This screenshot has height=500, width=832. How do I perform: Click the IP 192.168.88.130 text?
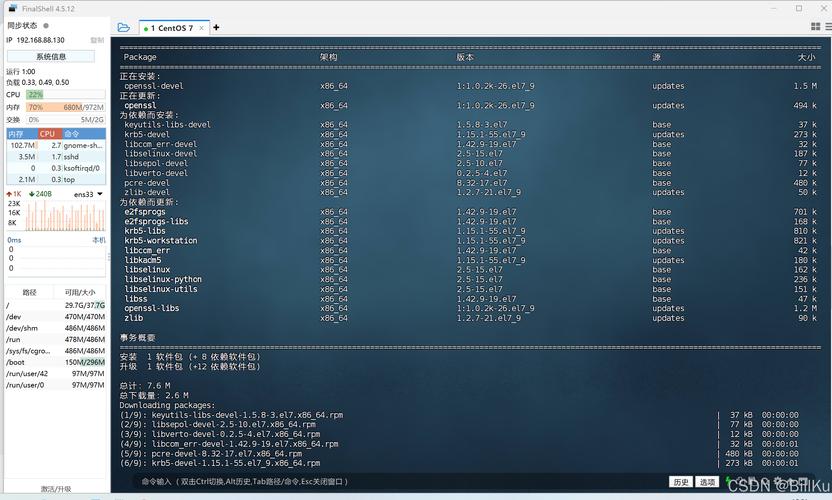point(36,40)
